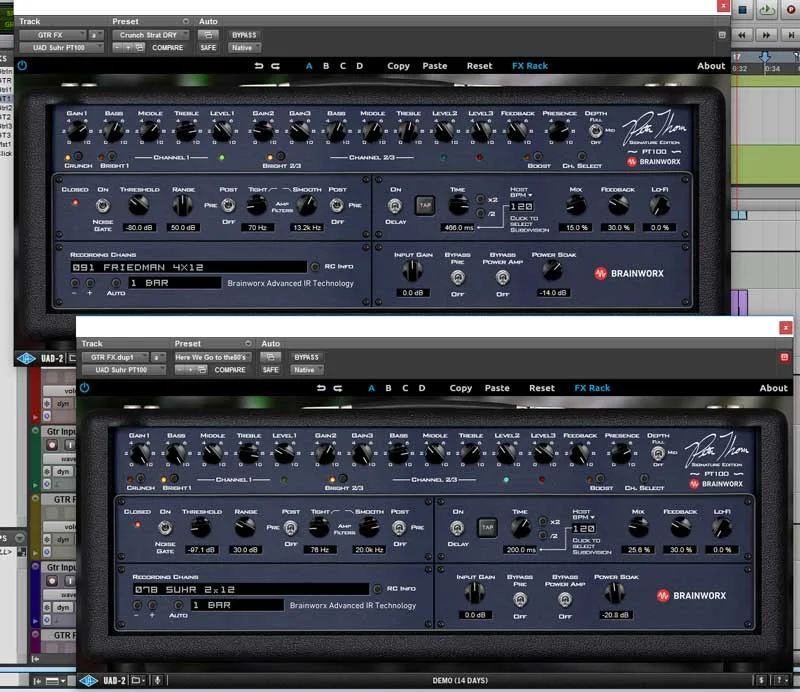Viewport: 800px width, 692px height.
Task: Click microphone icon in lower UAD-2 bar
Action: (x=158, y=680)
